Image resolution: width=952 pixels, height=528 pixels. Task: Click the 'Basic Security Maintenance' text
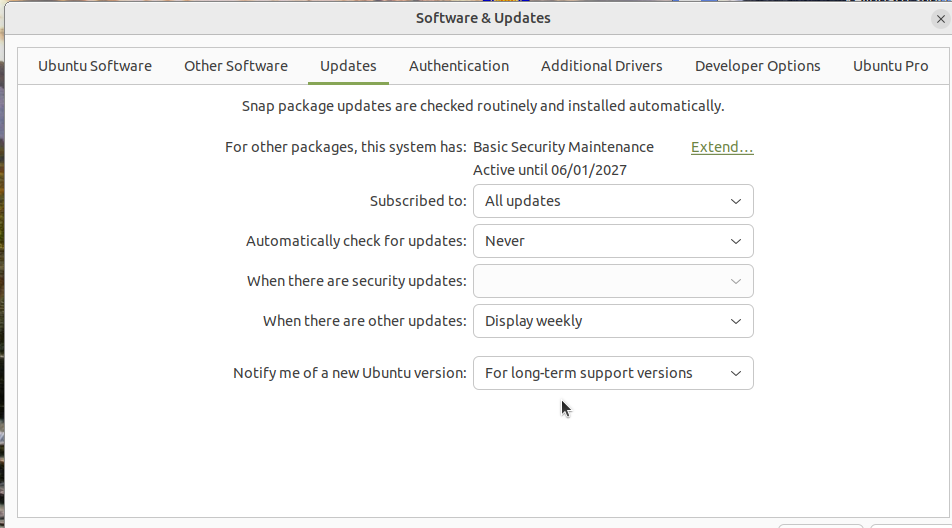(563, 147)
